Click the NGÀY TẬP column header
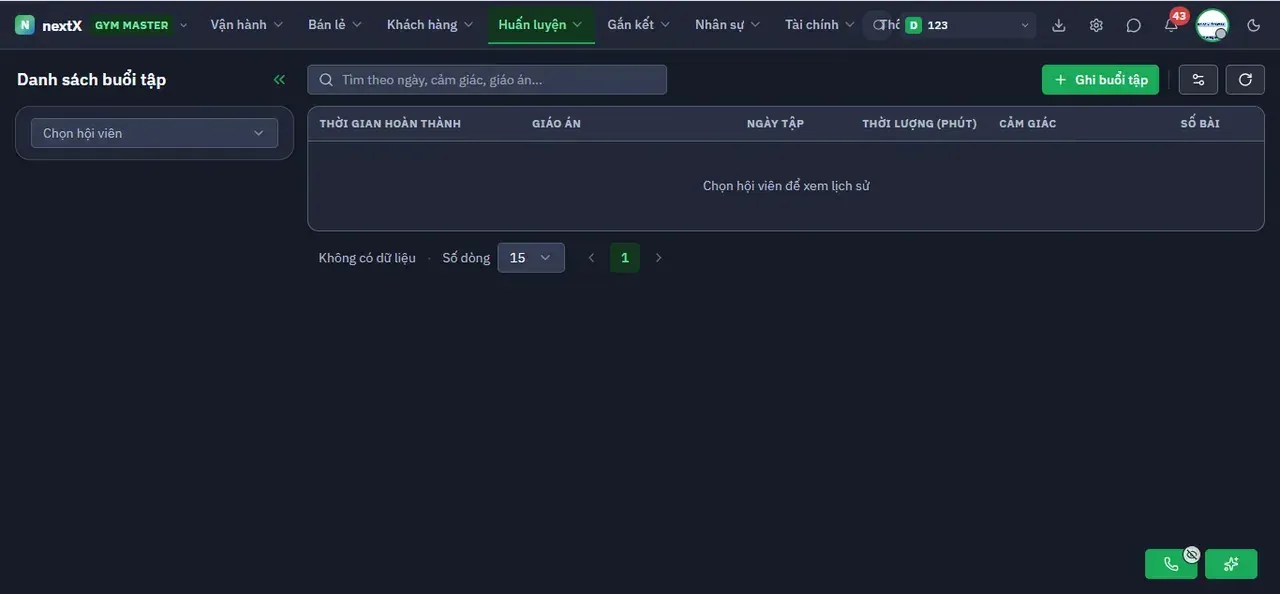 (775, 124)
